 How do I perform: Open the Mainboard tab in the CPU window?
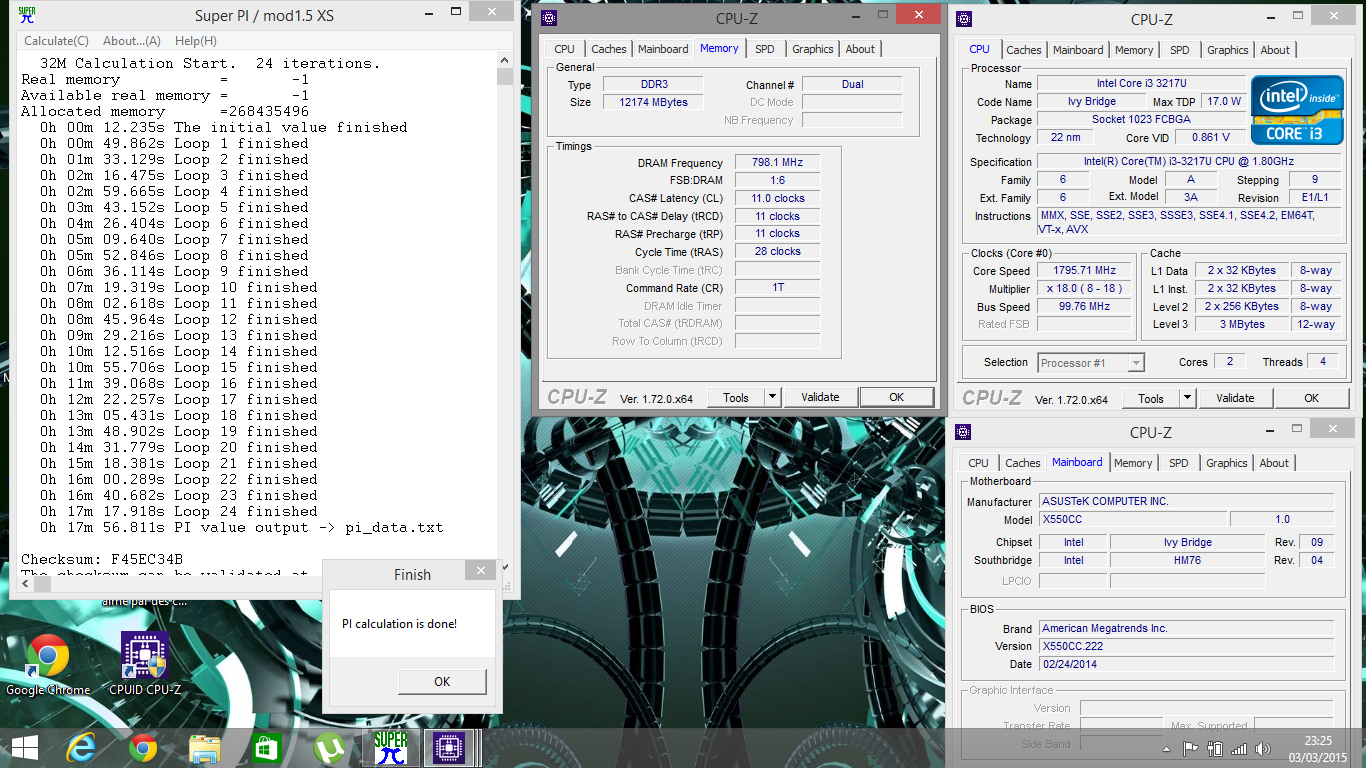[1078, 50]
